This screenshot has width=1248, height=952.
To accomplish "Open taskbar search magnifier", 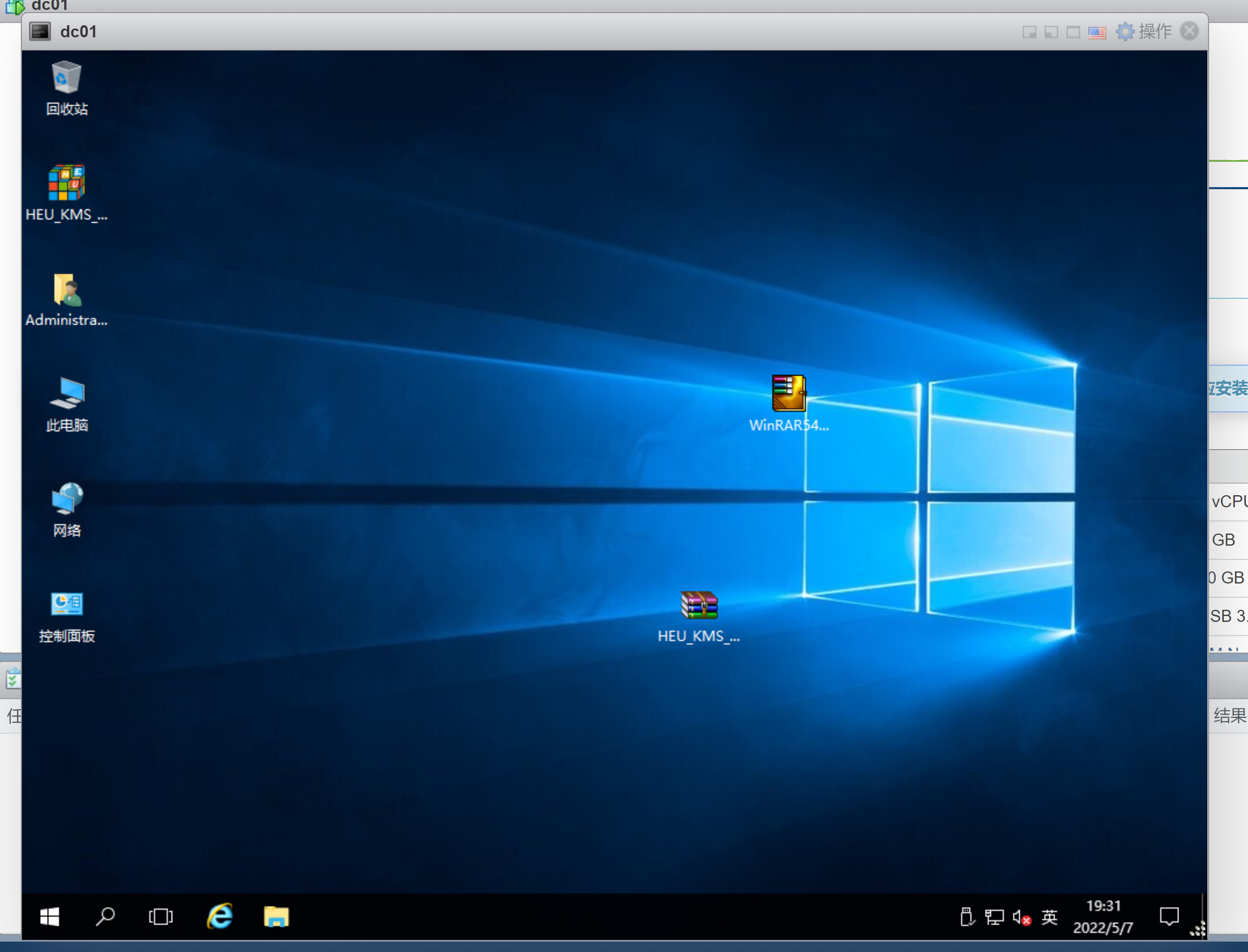I will pos(105,916).
